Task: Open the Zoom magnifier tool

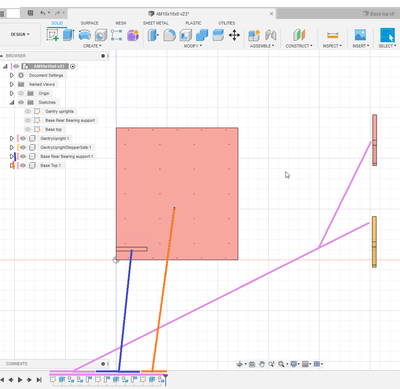Action: tap(281, 364)
